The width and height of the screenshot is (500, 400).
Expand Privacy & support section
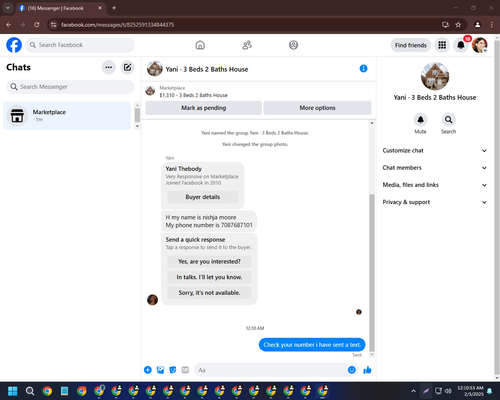point(435,202)
